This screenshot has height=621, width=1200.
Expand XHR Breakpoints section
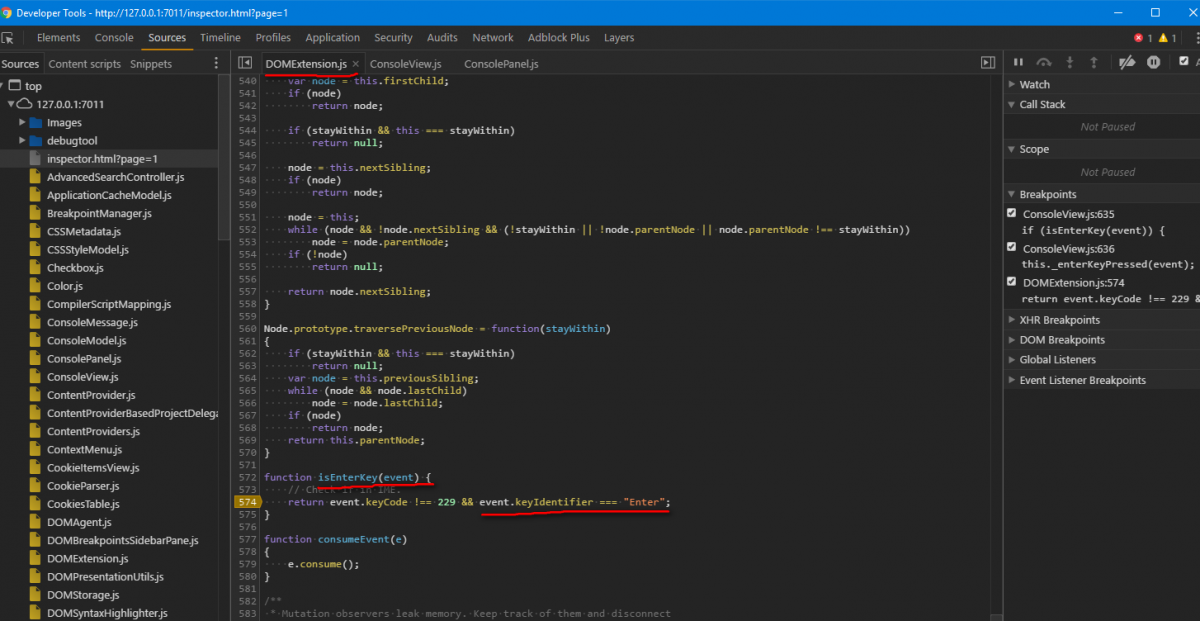tap(1059, 320)
